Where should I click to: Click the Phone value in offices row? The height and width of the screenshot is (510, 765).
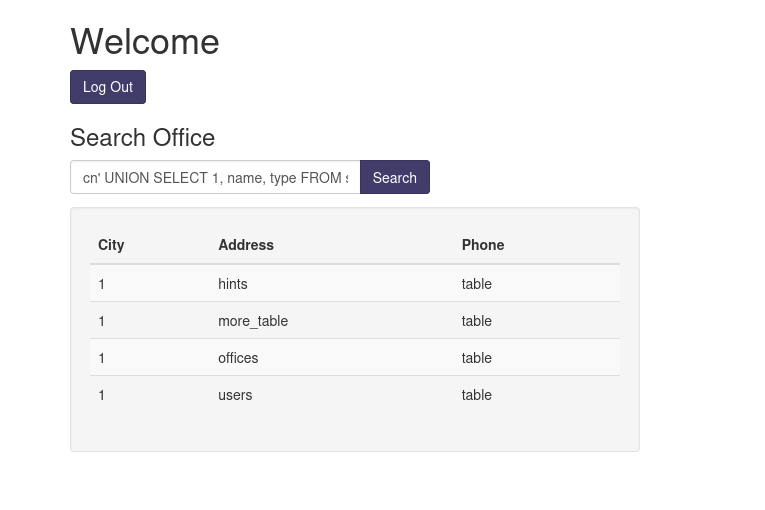[x=477, y=358]
